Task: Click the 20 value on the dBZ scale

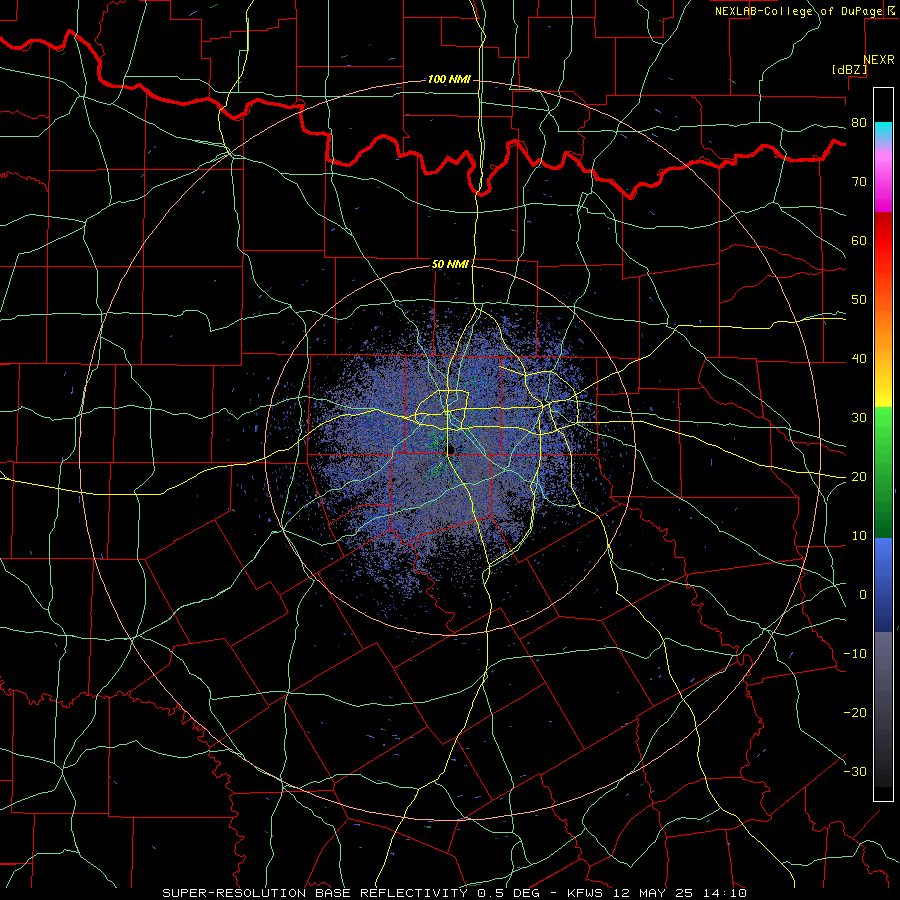Action: (x=859, y=476)
